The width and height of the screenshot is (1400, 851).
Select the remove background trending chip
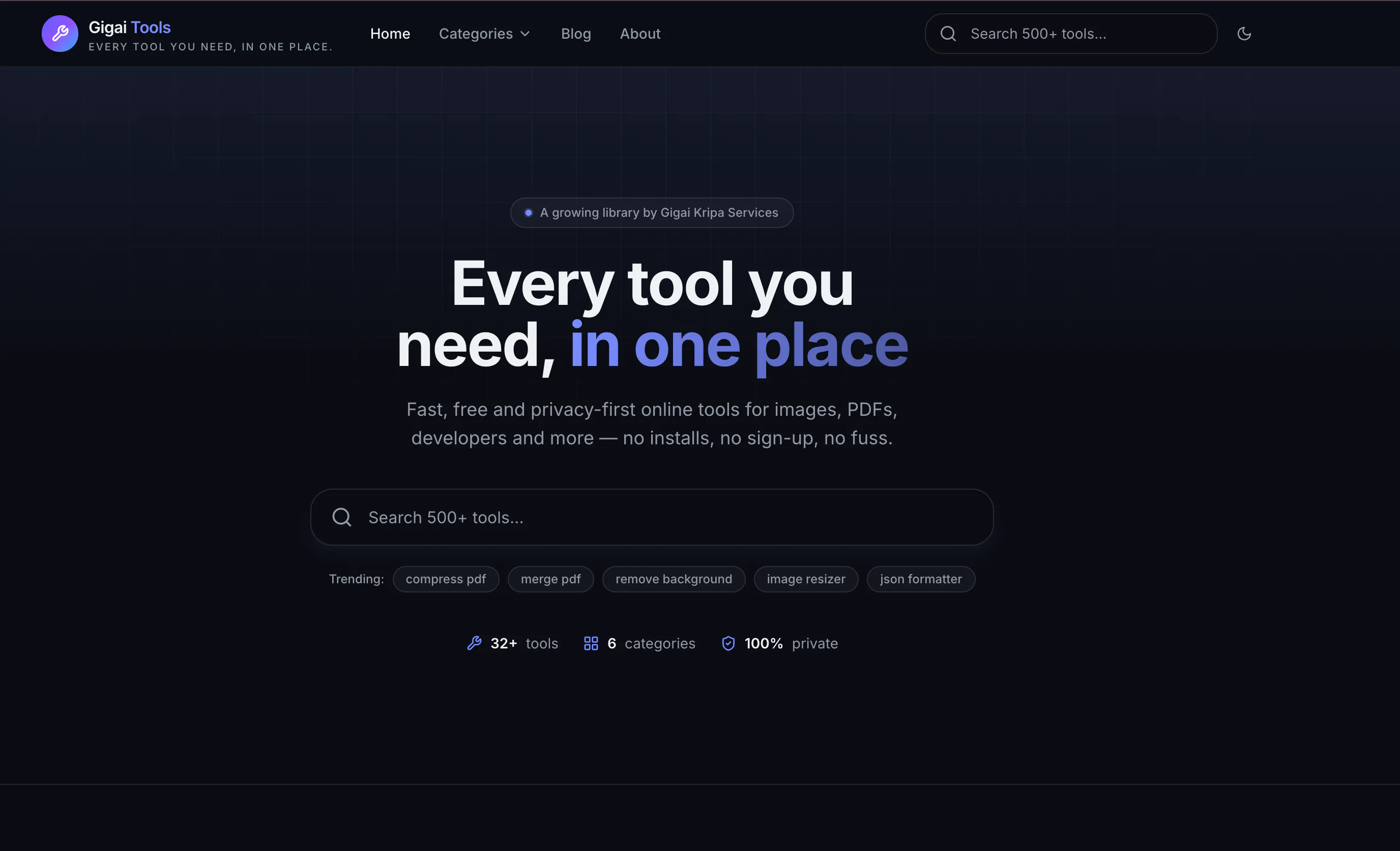pos(674,579)
